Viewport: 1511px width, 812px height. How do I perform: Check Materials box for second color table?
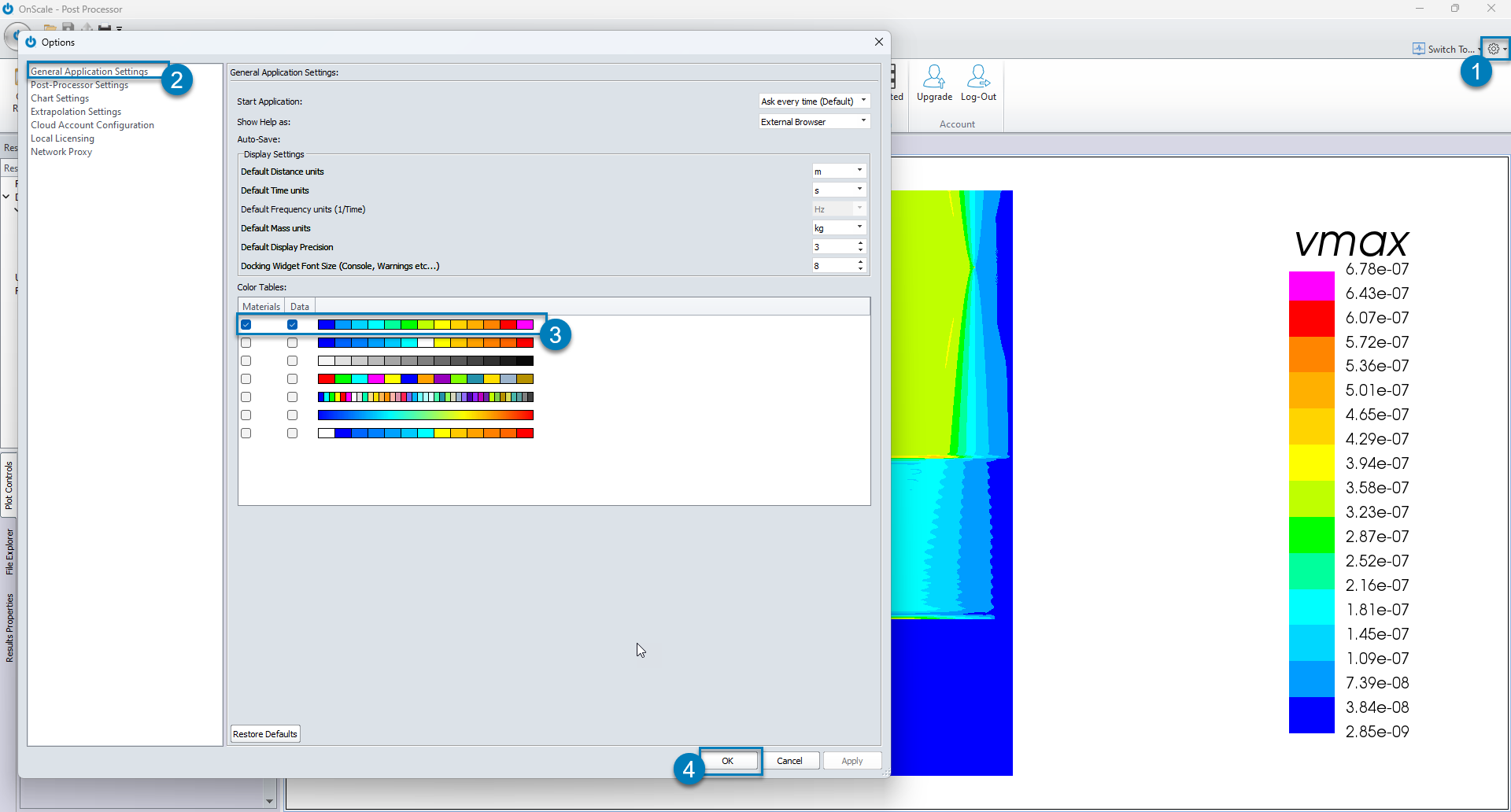(246, 342)
